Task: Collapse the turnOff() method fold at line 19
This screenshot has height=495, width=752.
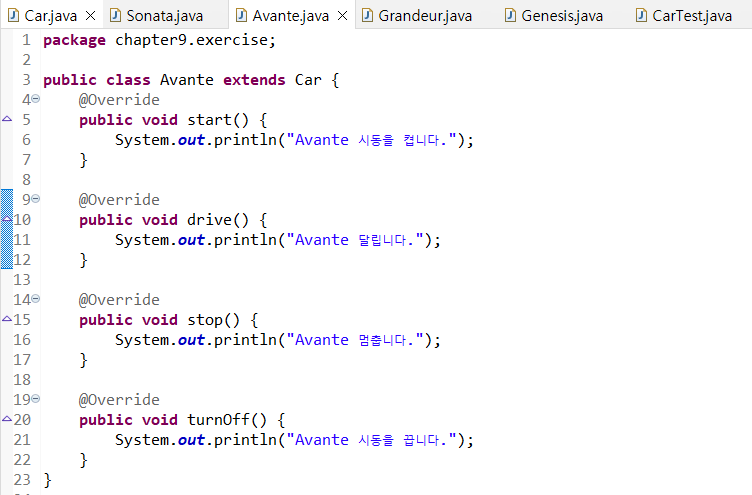Action: (36, 400)
